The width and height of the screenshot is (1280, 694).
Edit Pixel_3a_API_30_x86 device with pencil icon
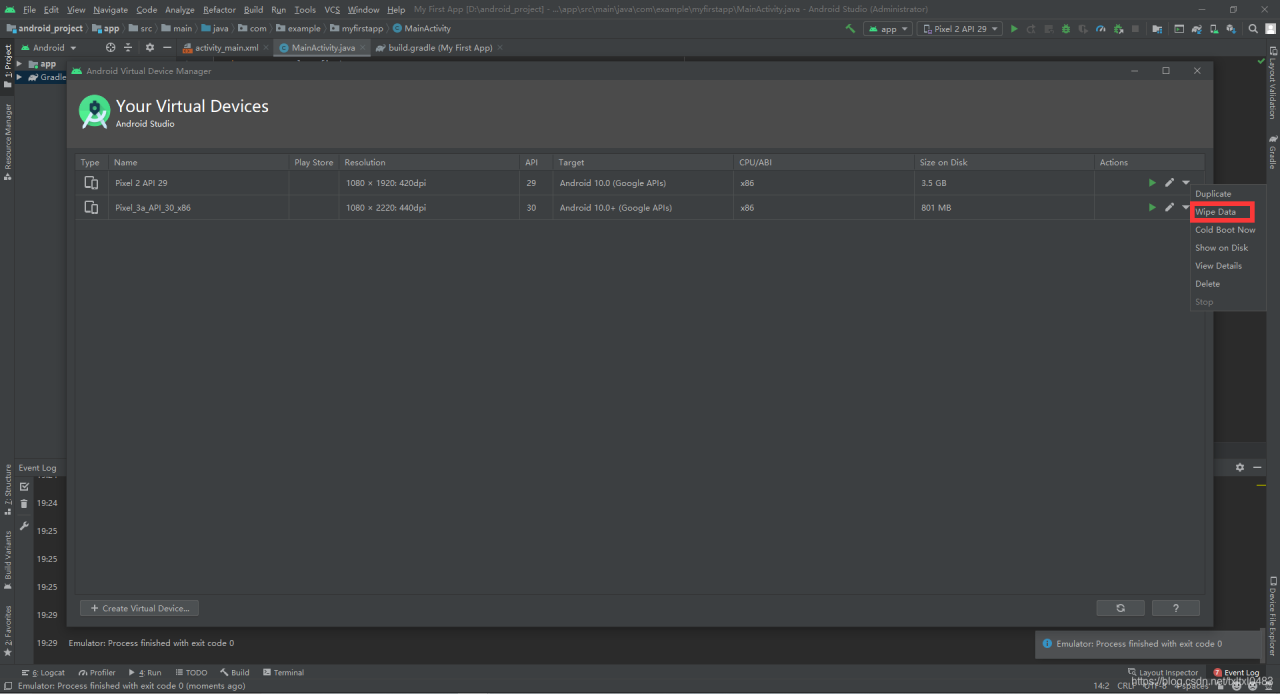point(1169,208)
